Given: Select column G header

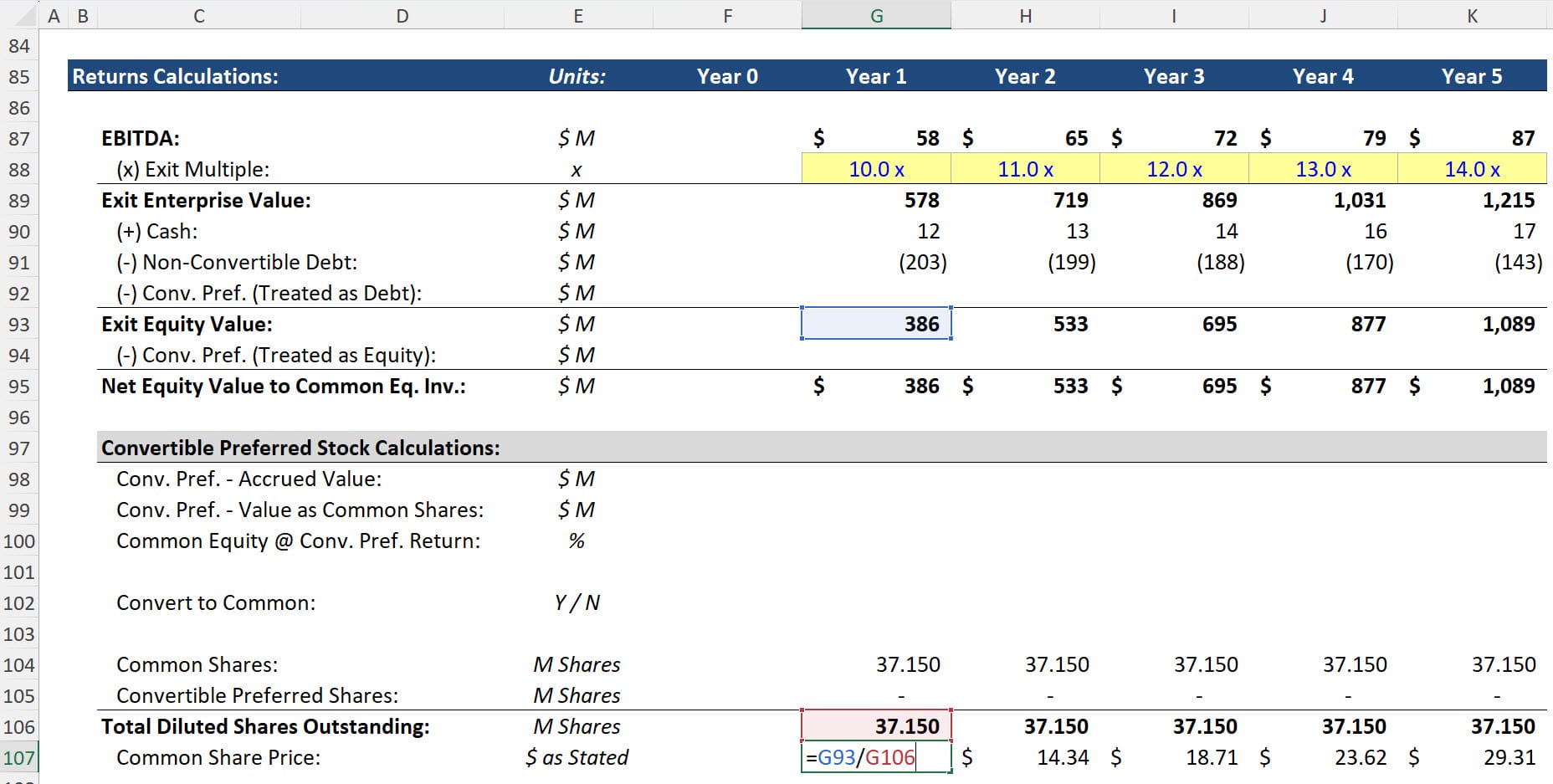Looking at the screenshot, I should tap(875, 14).
